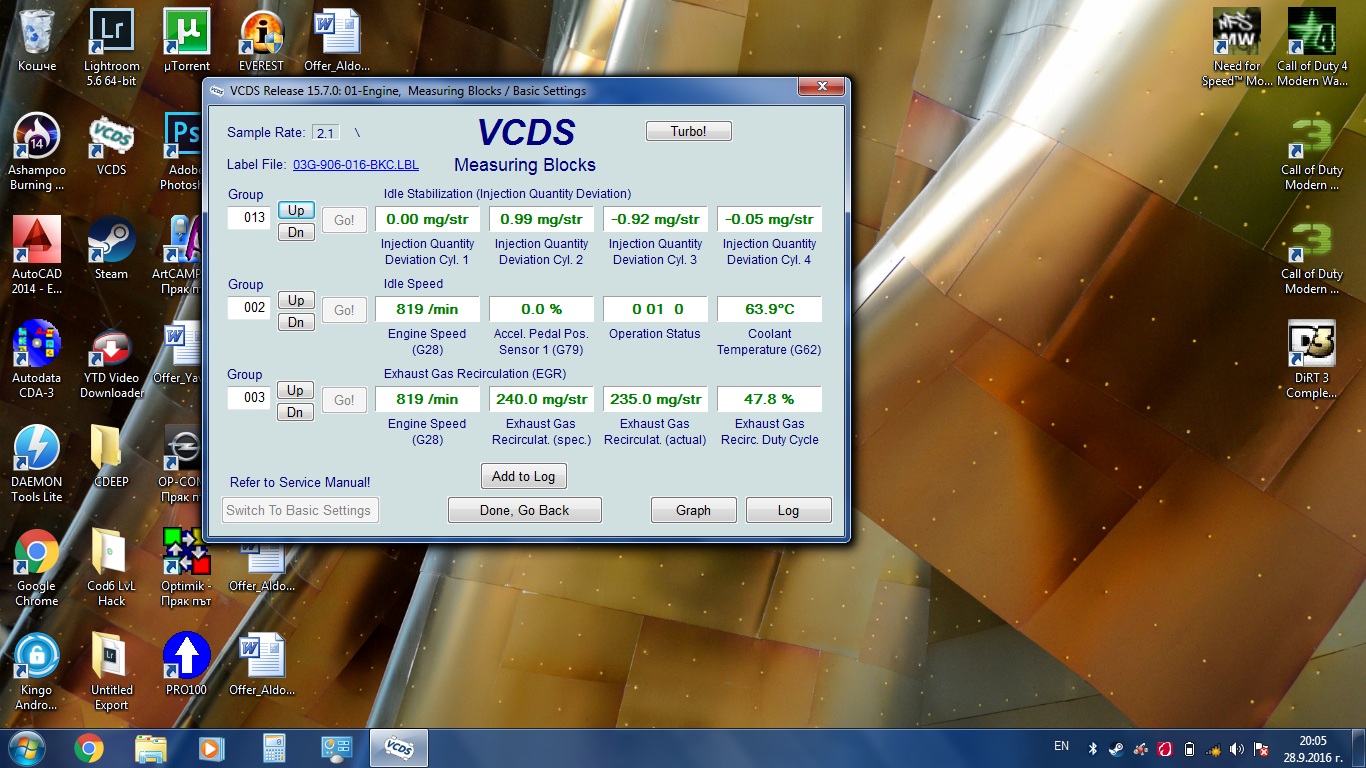Click the Turbo! button
The width and height of the screenshot is (1366, 768).
pyautogui.click(x=689, y=131)
